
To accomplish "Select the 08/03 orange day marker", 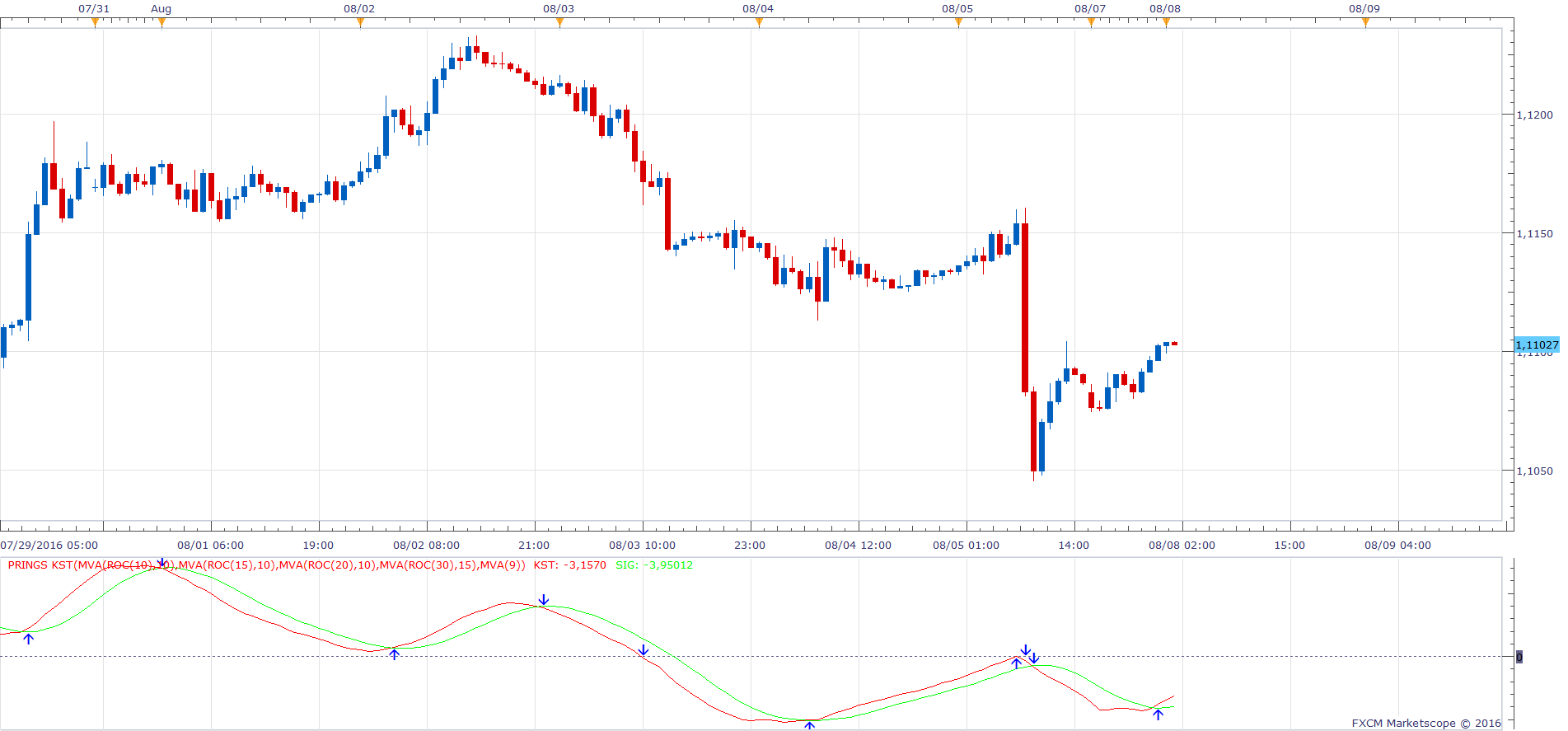I will point(559,23).
